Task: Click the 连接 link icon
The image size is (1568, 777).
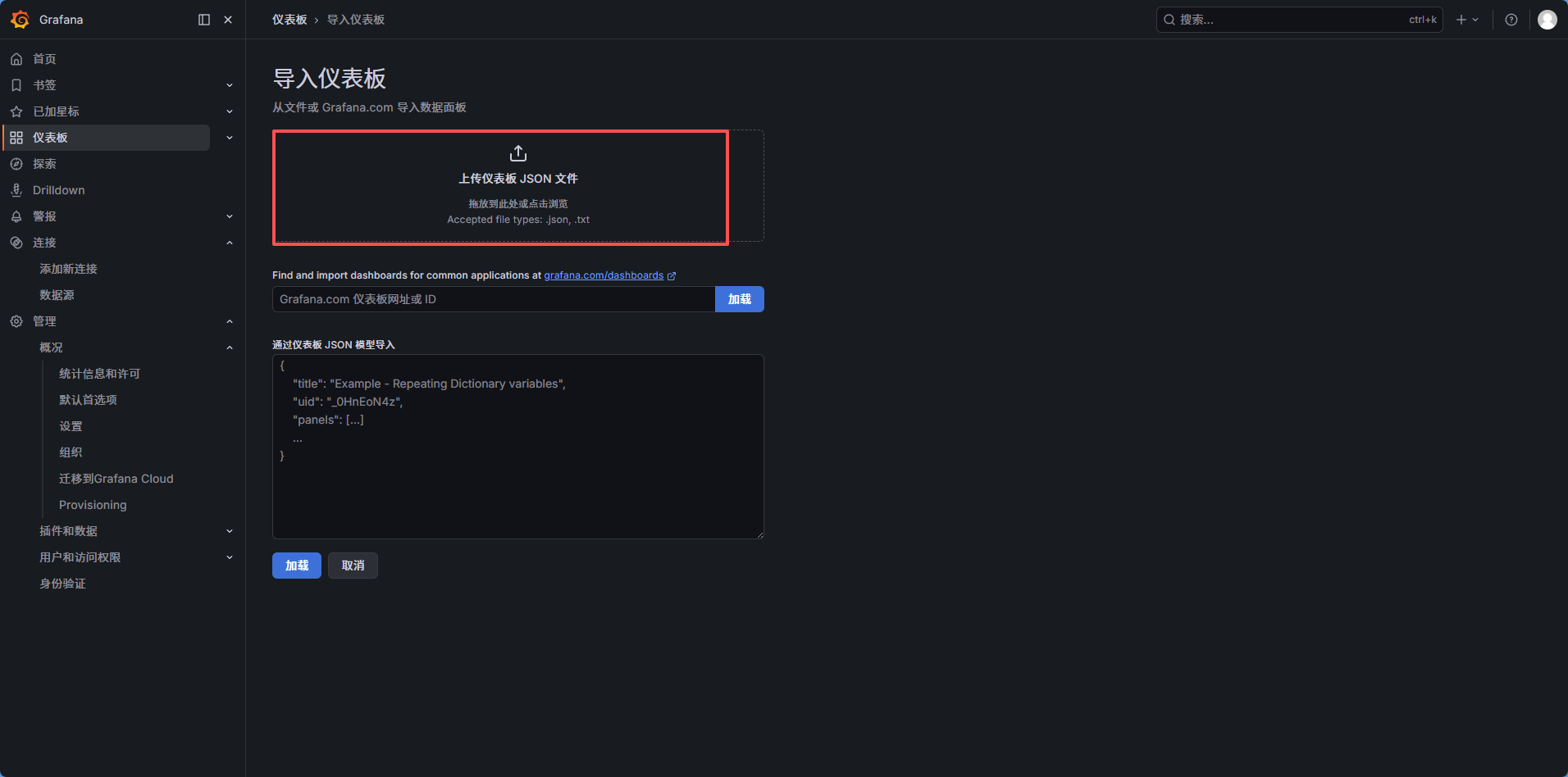Action: click(16, 243)
